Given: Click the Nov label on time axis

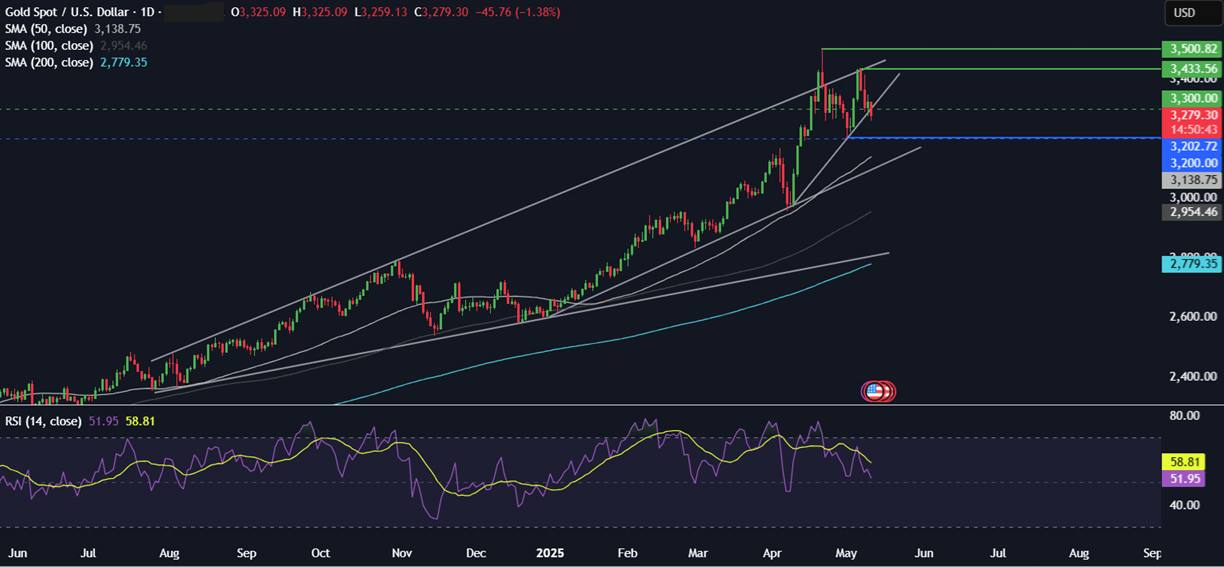Looking at the screenshot, I should (402, 552).
